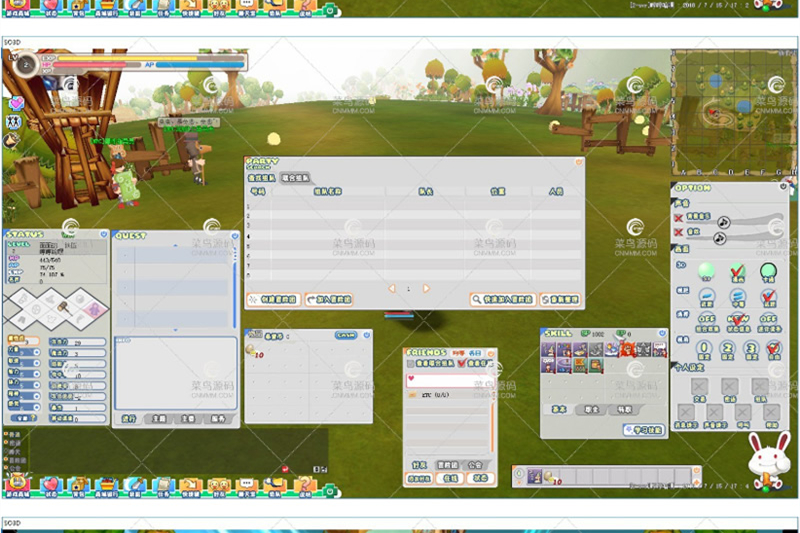Go to next page in PARTY list
The width and height of the screenshot is (800, 533).
click(x=426, y=288)
